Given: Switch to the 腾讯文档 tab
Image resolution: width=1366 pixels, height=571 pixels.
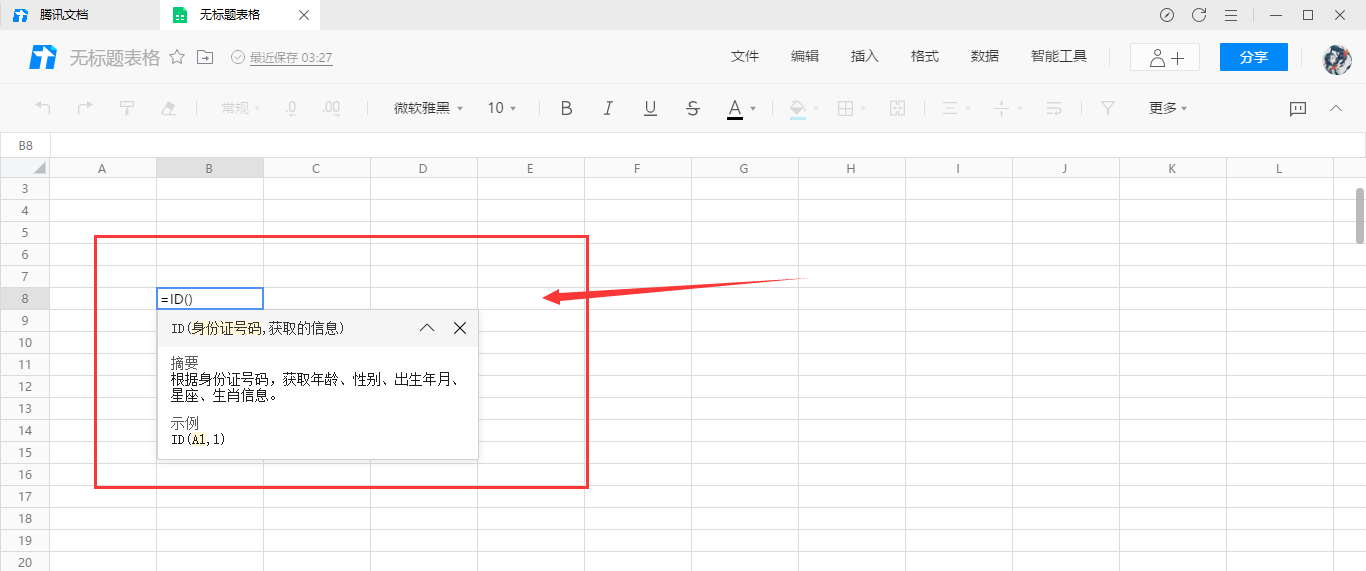Looking at the screenshot, I should coord(80,15).
